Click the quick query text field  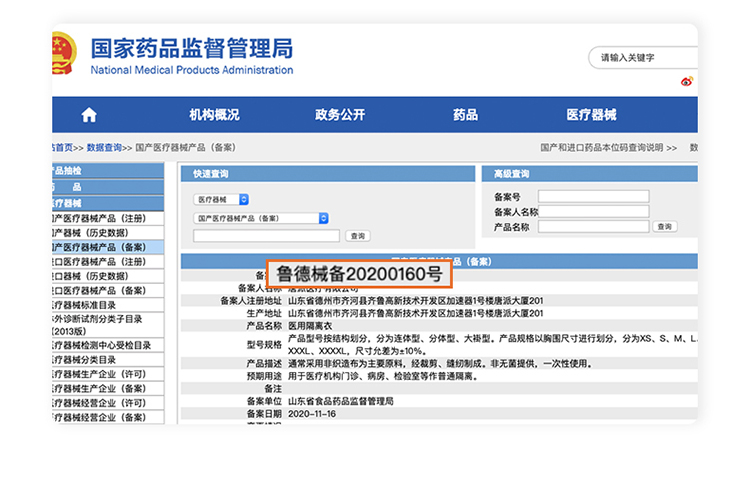[x=266, y=236]
